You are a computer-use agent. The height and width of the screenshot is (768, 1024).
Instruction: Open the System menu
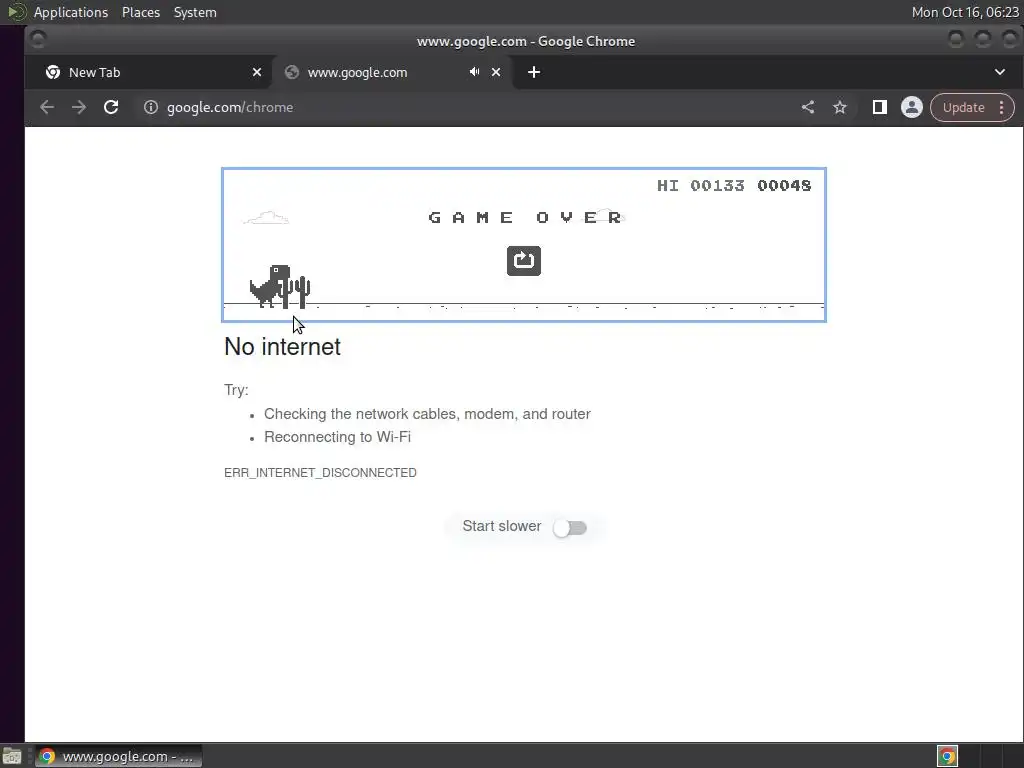(195, 12)
